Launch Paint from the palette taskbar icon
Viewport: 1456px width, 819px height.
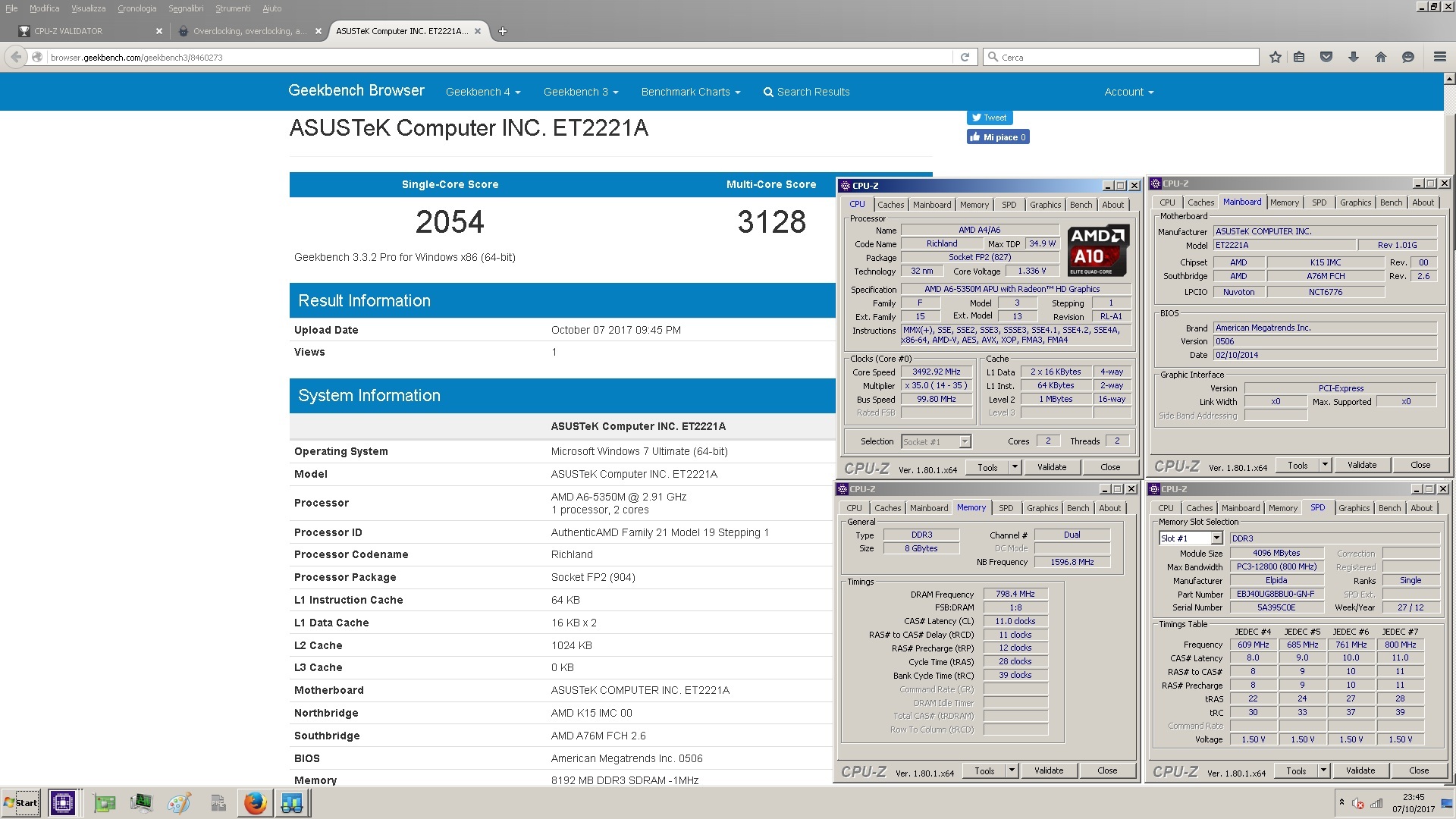[x=179, y=803]
